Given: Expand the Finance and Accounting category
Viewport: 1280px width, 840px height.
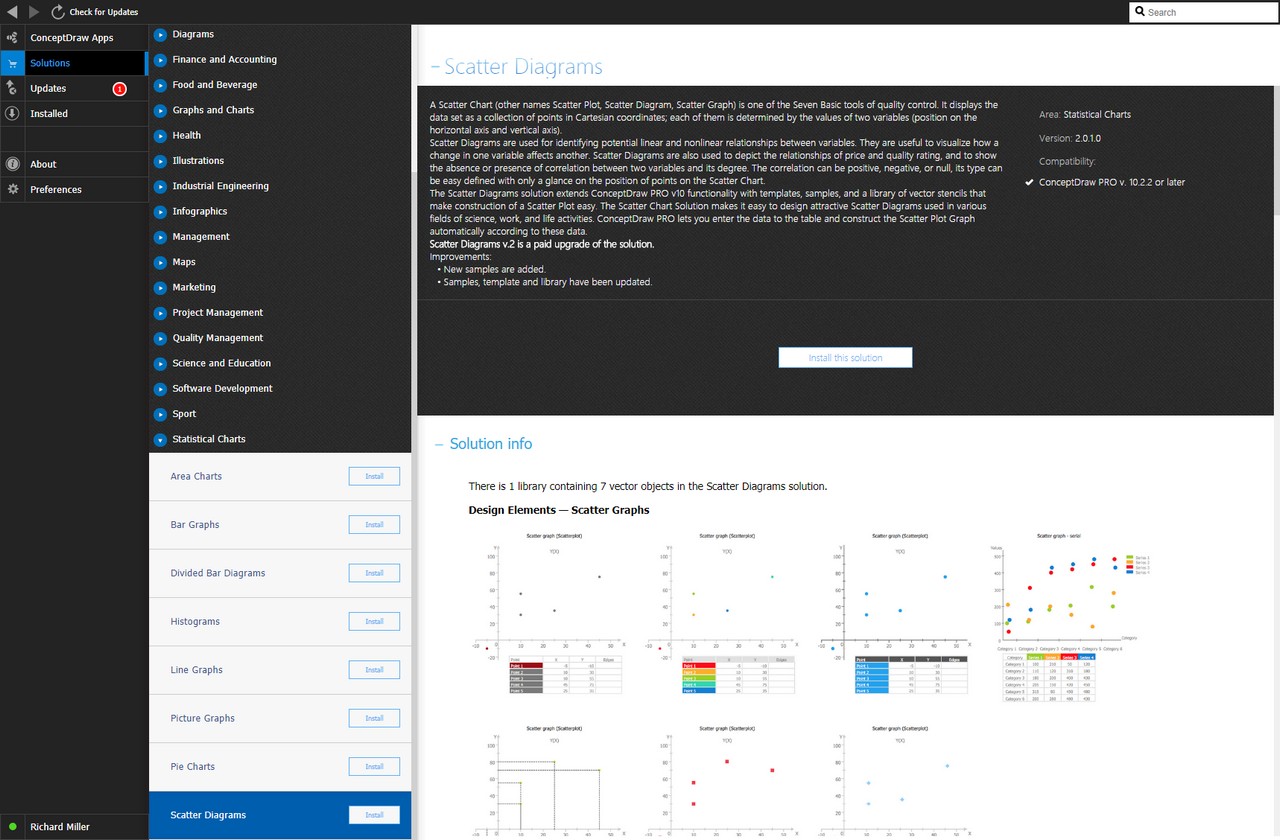Looking at the screenshot, I should tap(160, 59).
